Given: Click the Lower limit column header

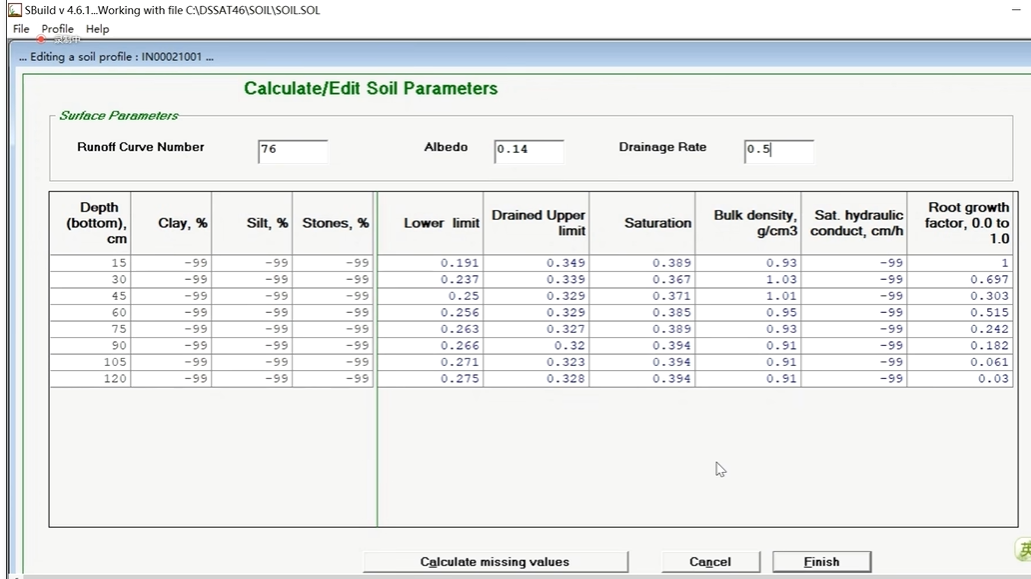Looking at the screenshot, I should (431, 223).
